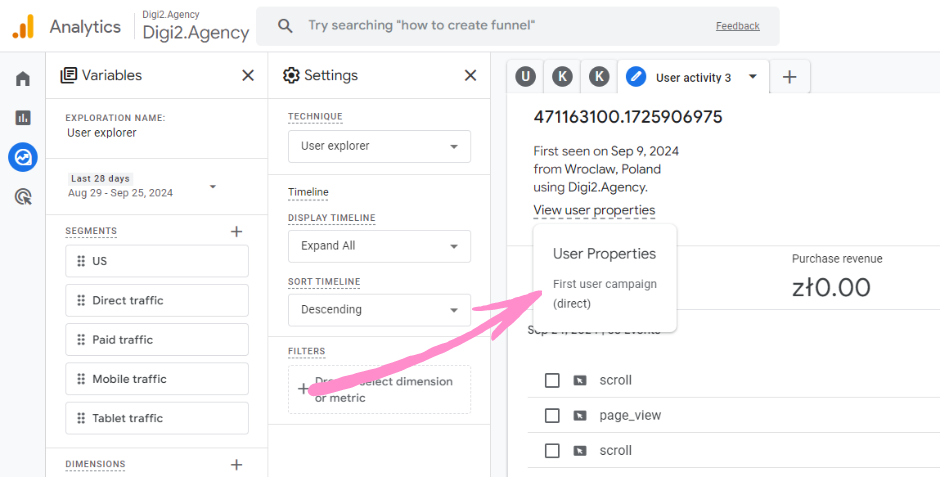Grab the Tablet traffic drag handle
The image size is (940, 478).
[x=81, y=418]
